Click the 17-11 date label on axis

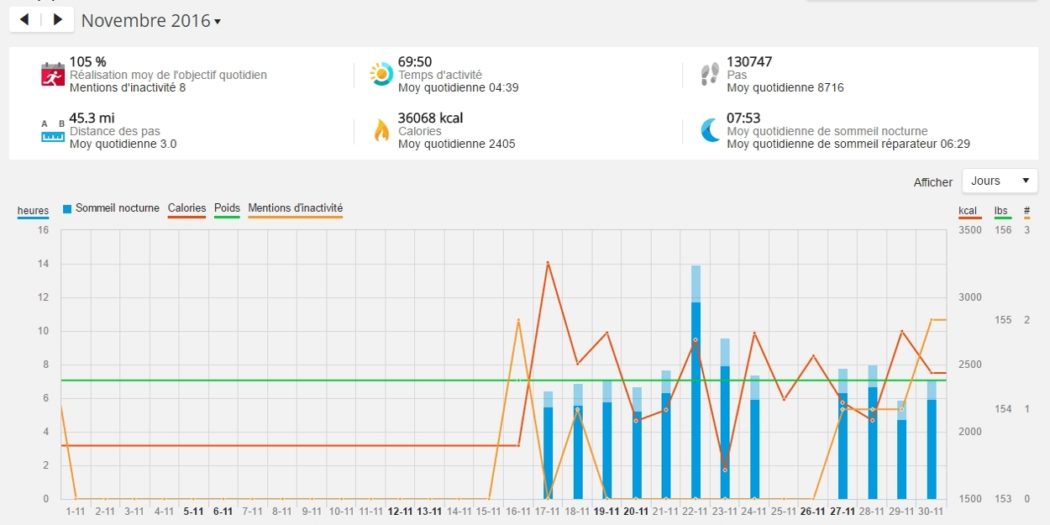tap(548, 510)
